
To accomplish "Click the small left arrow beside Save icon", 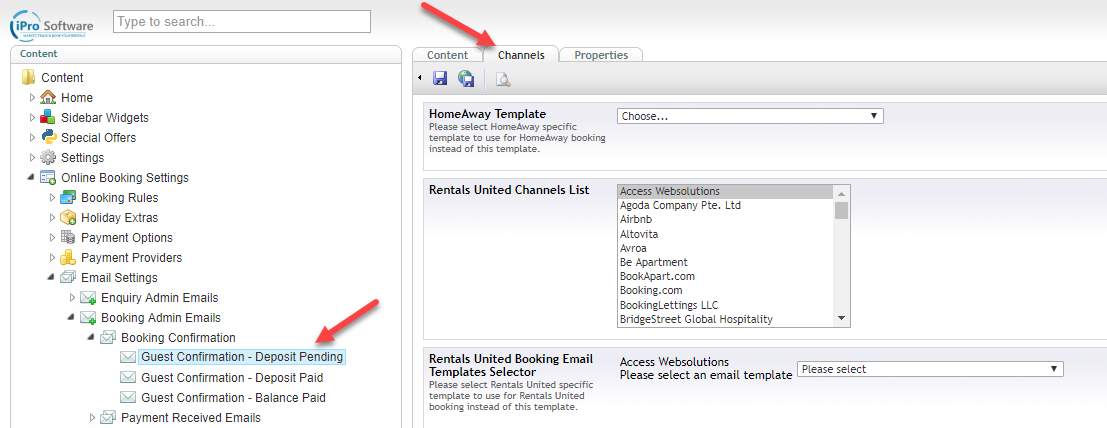I will (x=421, y=78).
